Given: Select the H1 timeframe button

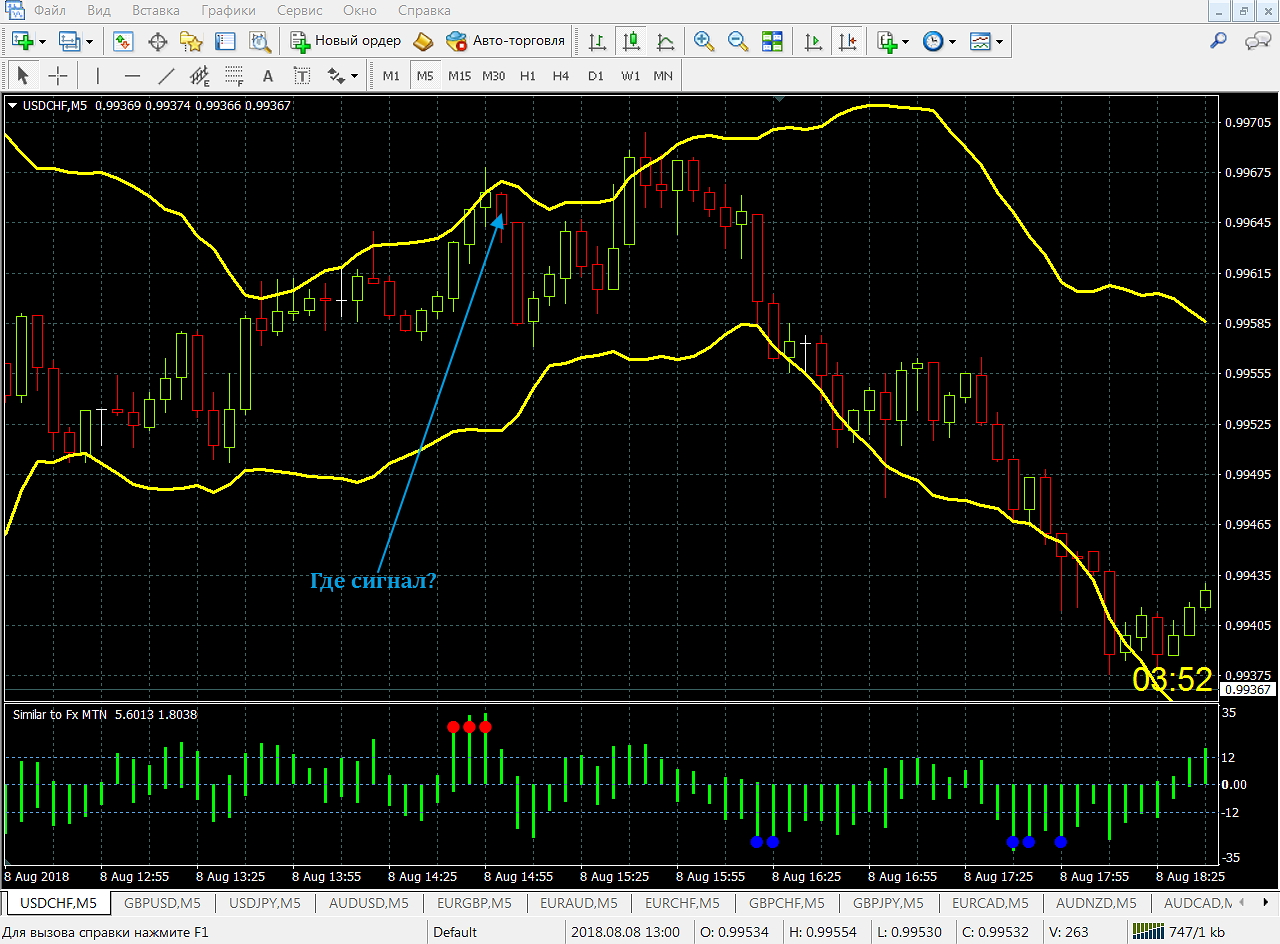Looking at the screenshot, I should (528, 76).
